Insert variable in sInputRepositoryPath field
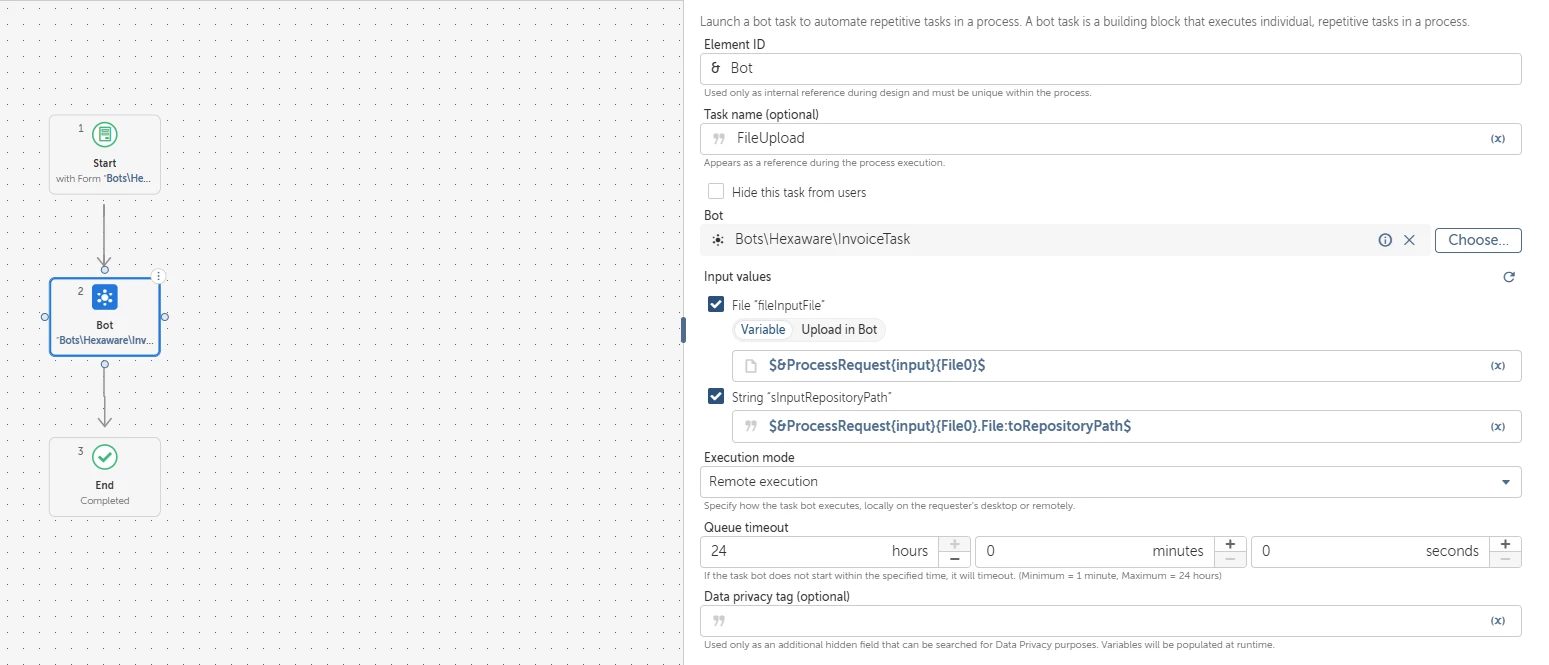The image size is (1549, 665). (1498, 426)
